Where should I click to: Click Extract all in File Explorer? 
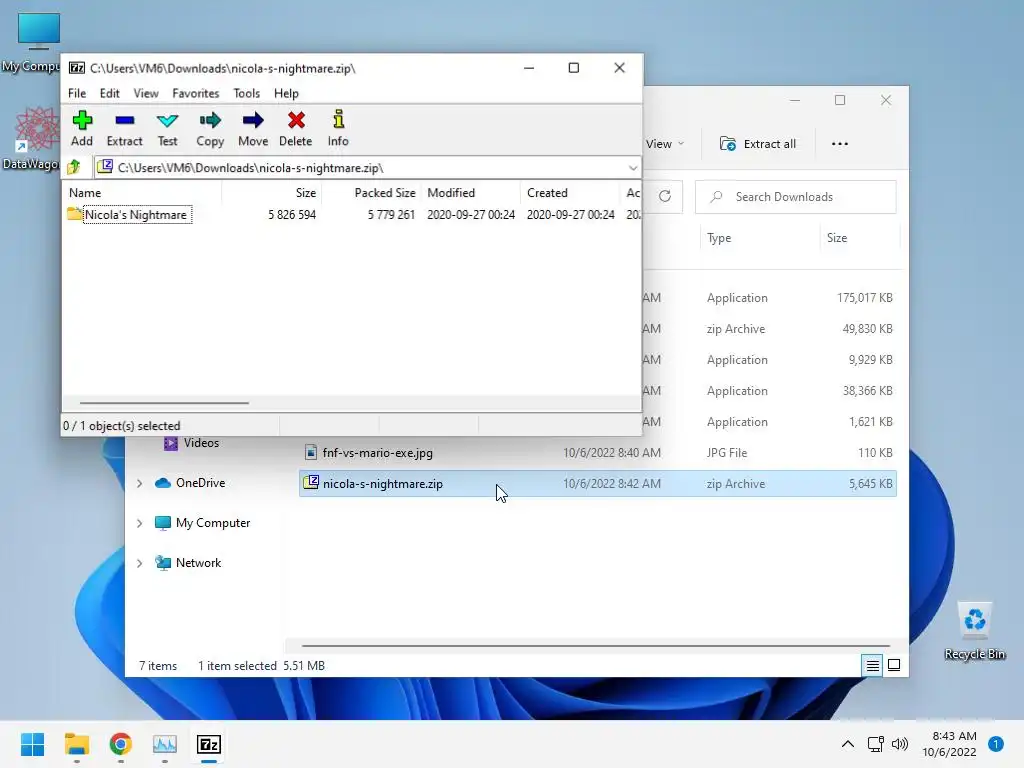[x=758, y=144]
